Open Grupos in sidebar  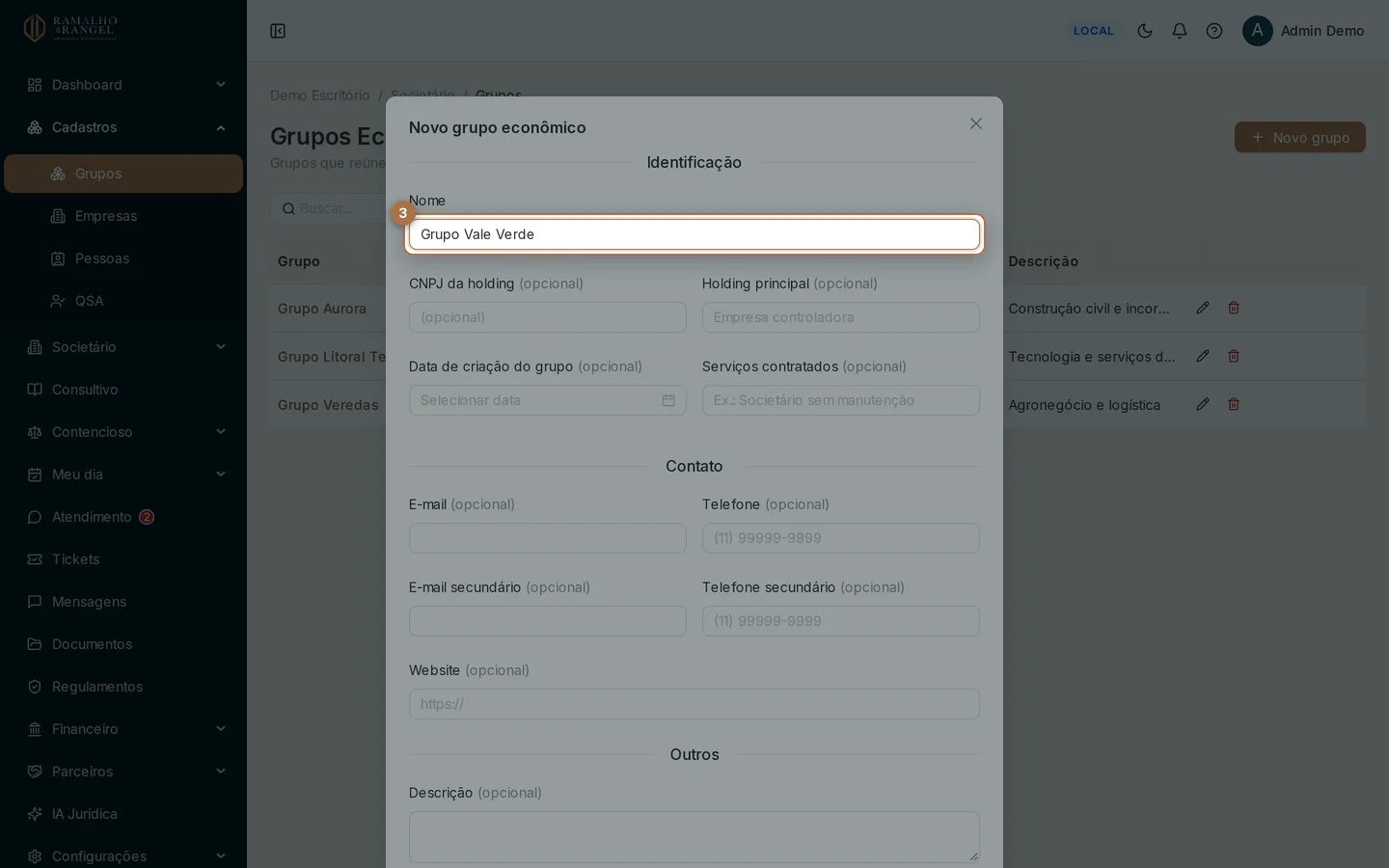coord(123,174)
